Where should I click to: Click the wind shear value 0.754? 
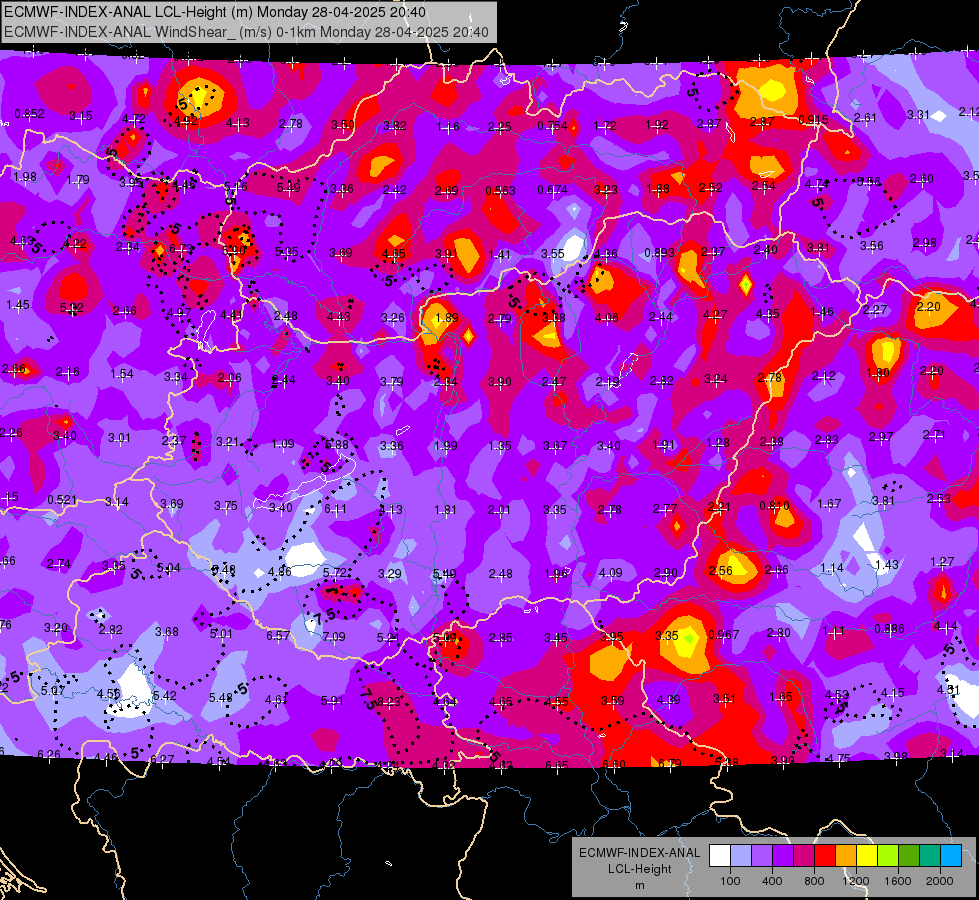tap(553, 126)
